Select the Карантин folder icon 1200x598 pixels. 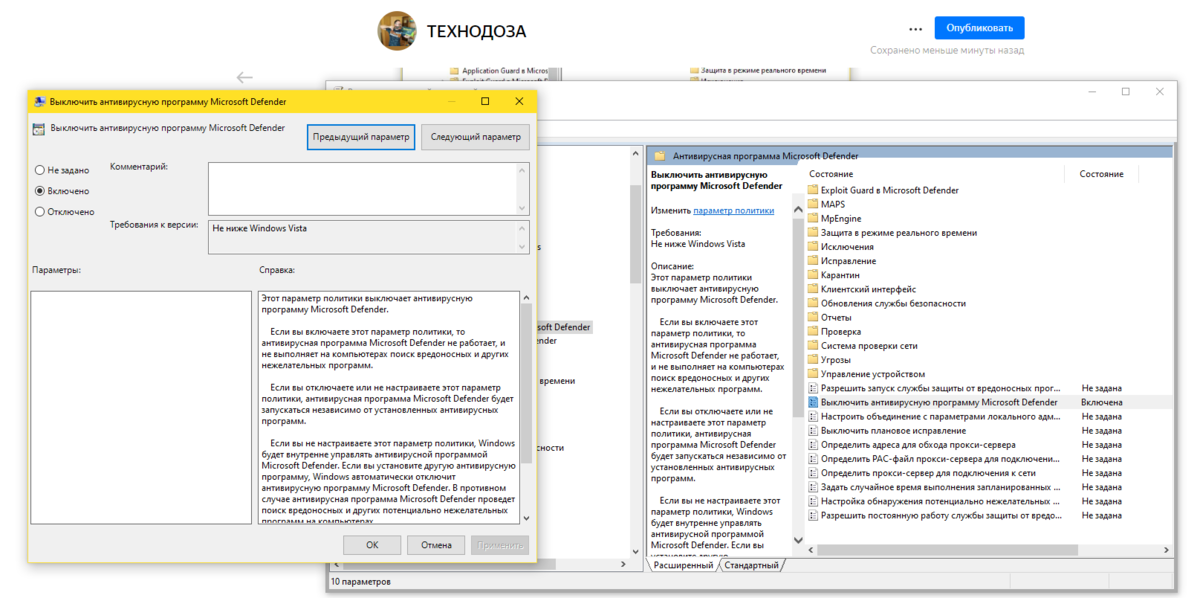[813, 275]
